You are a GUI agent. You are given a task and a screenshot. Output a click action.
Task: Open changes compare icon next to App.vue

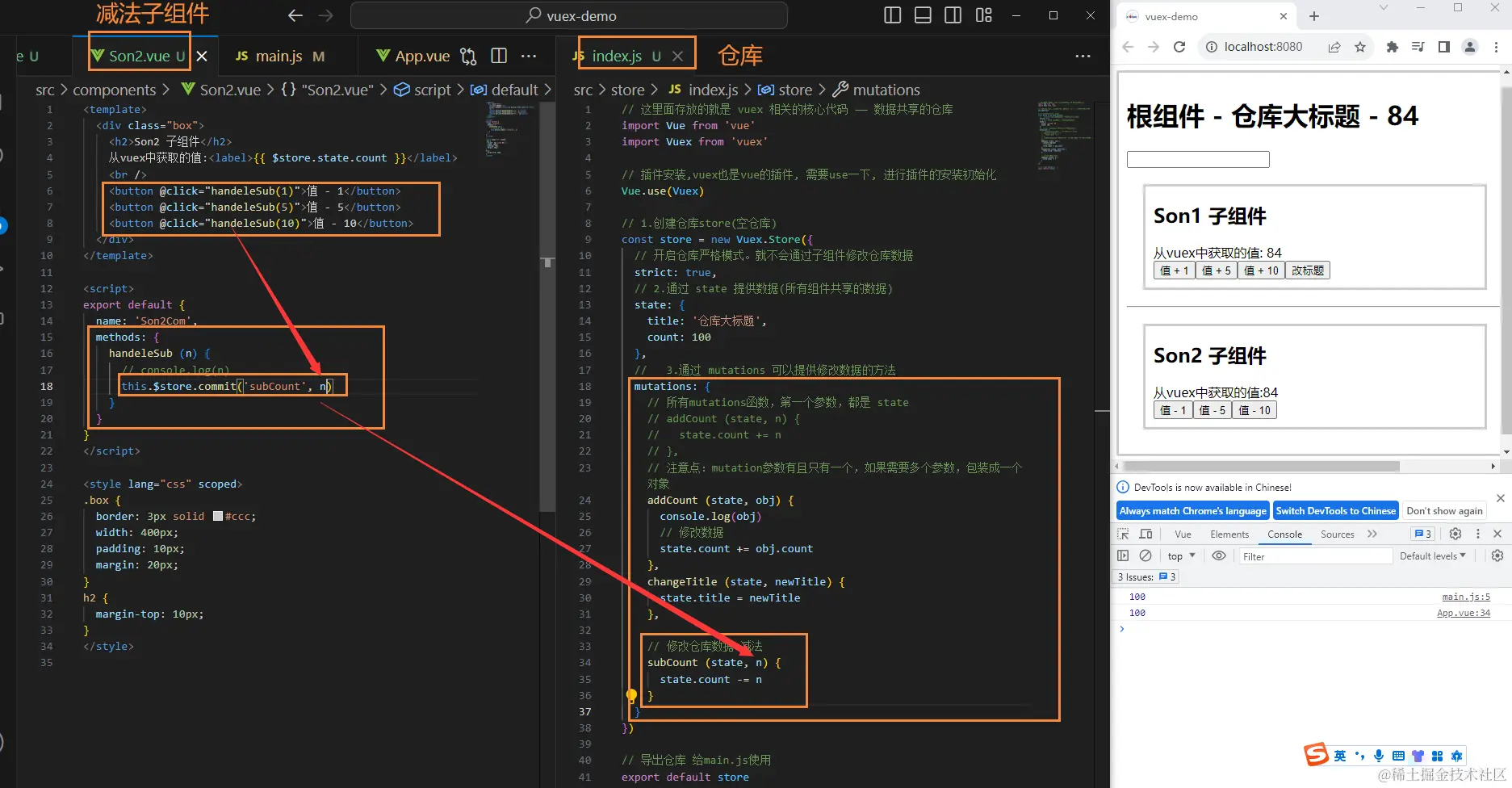point(468,56)
